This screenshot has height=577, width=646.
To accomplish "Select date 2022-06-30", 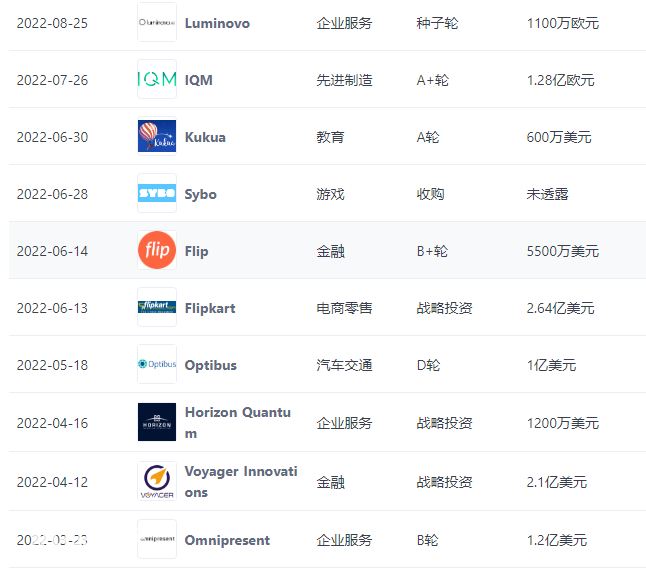I will [x=52, y=137].
